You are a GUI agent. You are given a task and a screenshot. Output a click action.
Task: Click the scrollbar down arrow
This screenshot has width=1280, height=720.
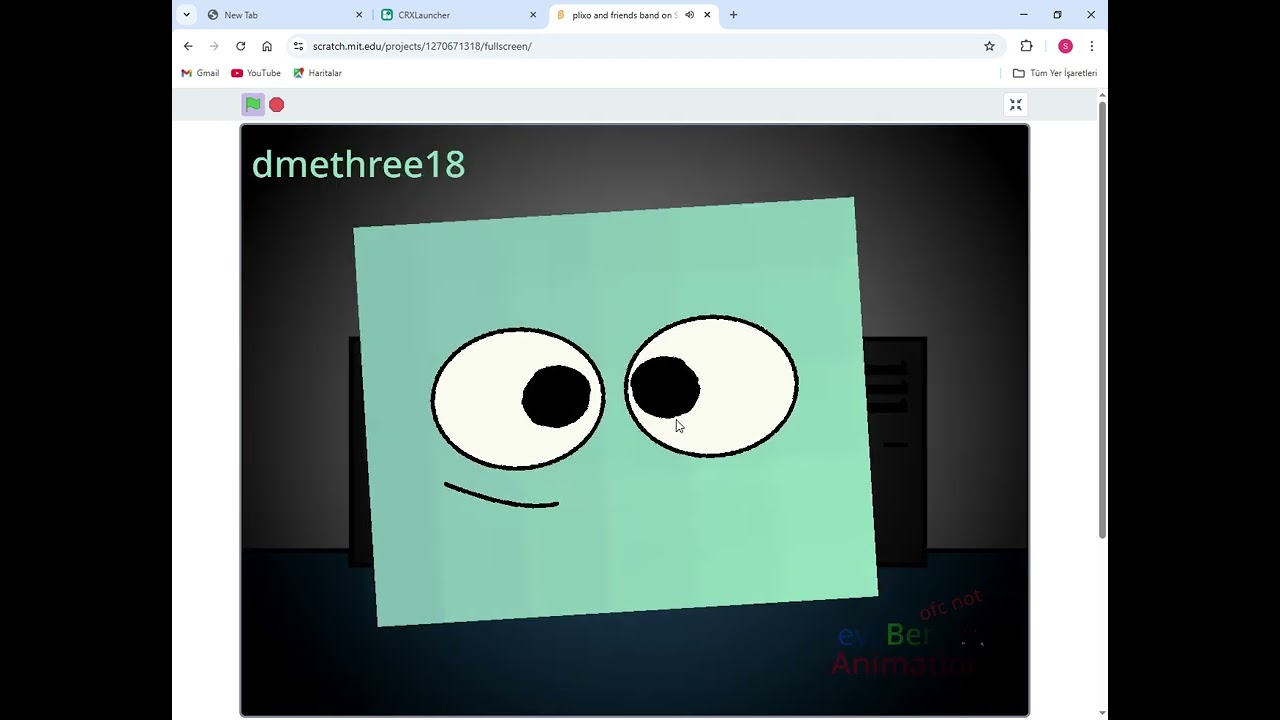[x=1102, y=713]
